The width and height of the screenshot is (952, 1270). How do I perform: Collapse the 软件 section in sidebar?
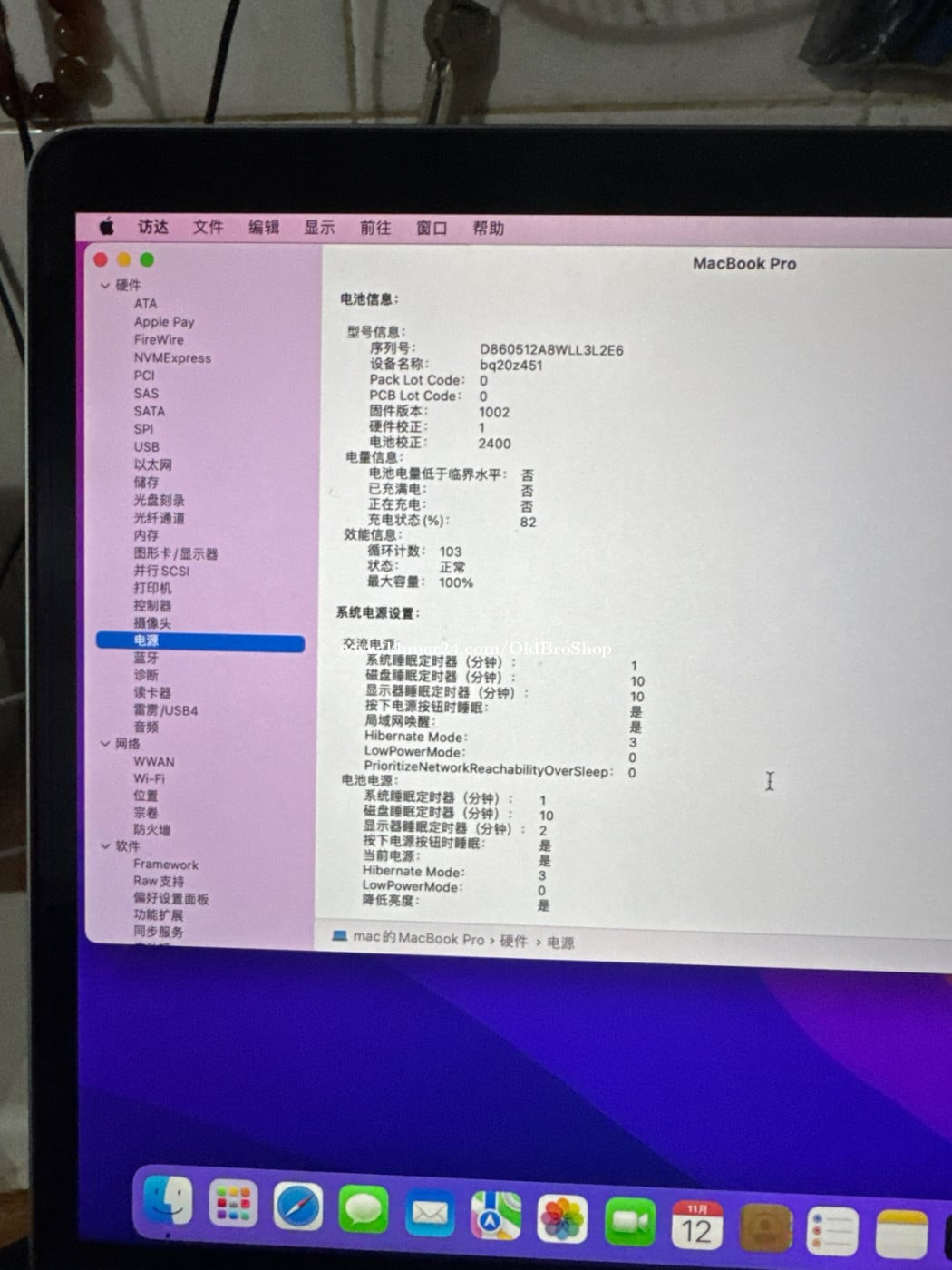pyautogui.click(x=105, y=846)
